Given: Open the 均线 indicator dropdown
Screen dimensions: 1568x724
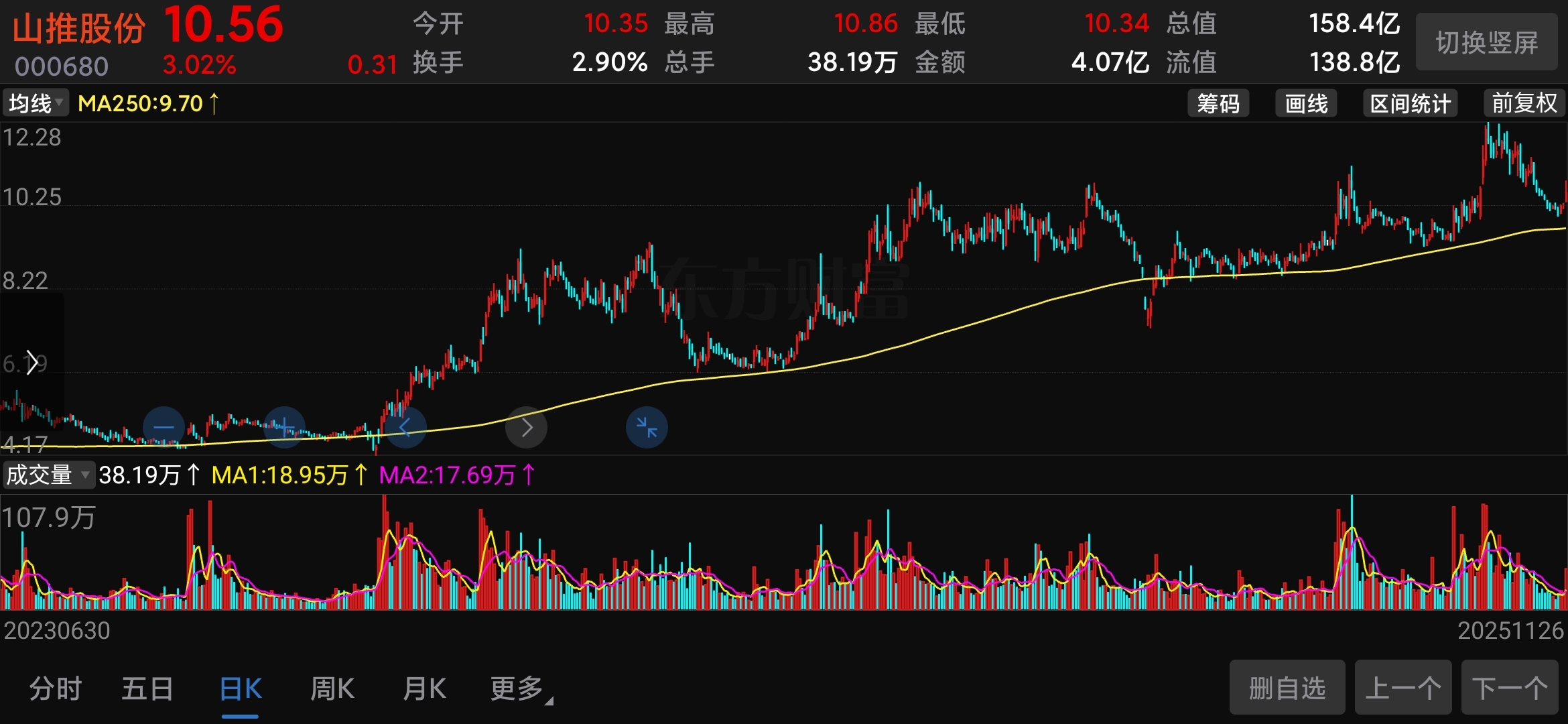Looking at the screenshot, I should (36, 103).
